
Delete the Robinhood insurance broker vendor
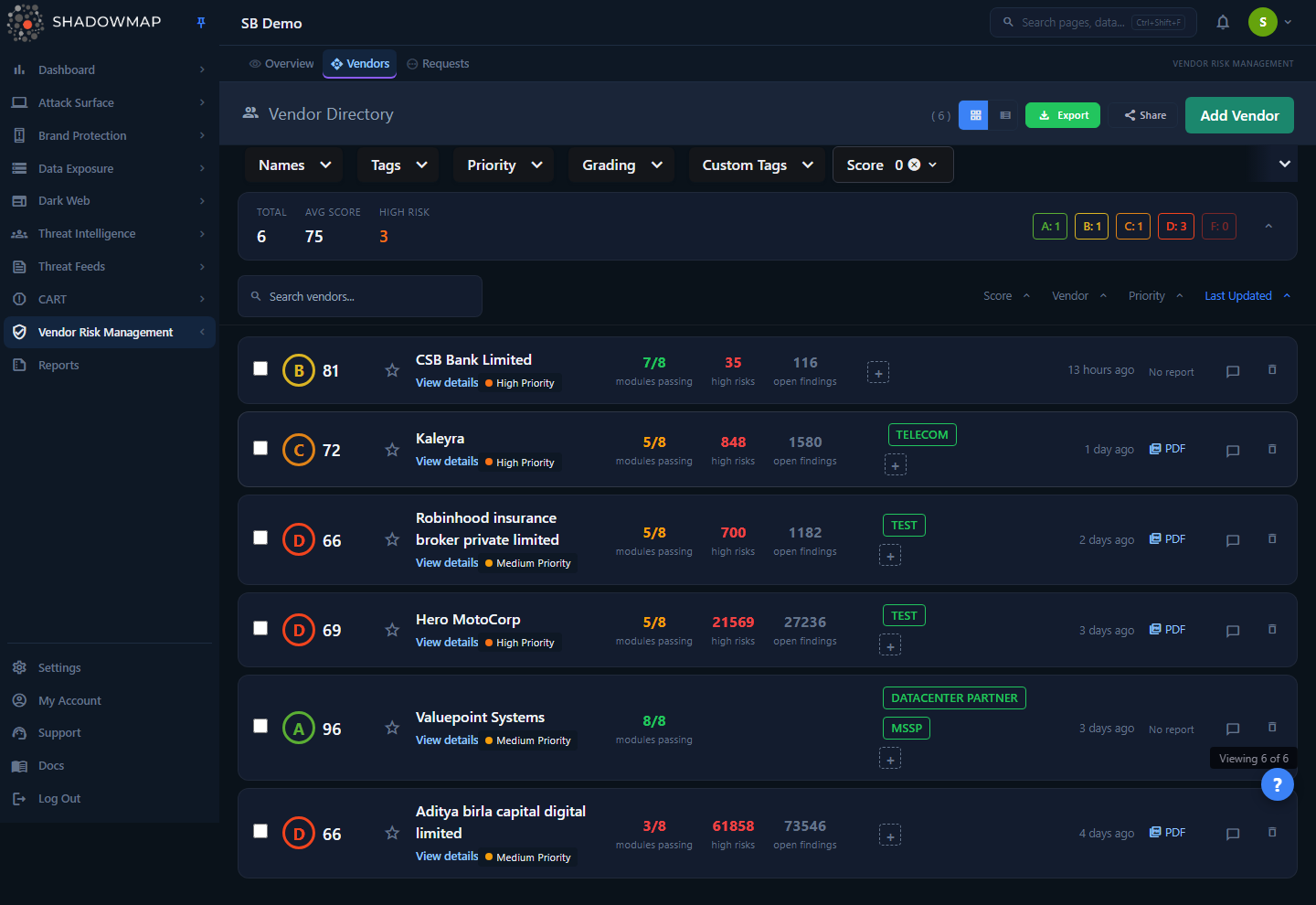point(1272,538)
